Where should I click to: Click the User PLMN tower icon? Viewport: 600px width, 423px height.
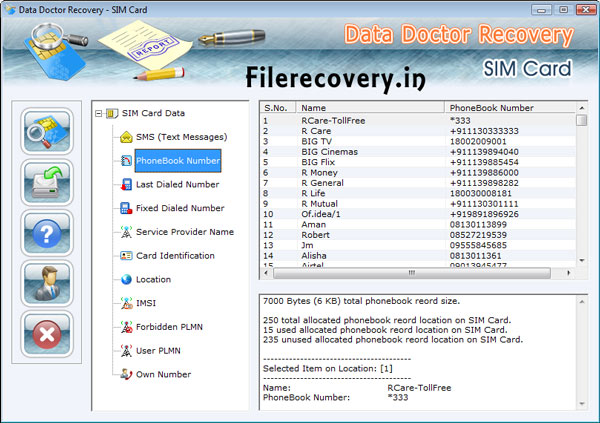coord(126,351)
